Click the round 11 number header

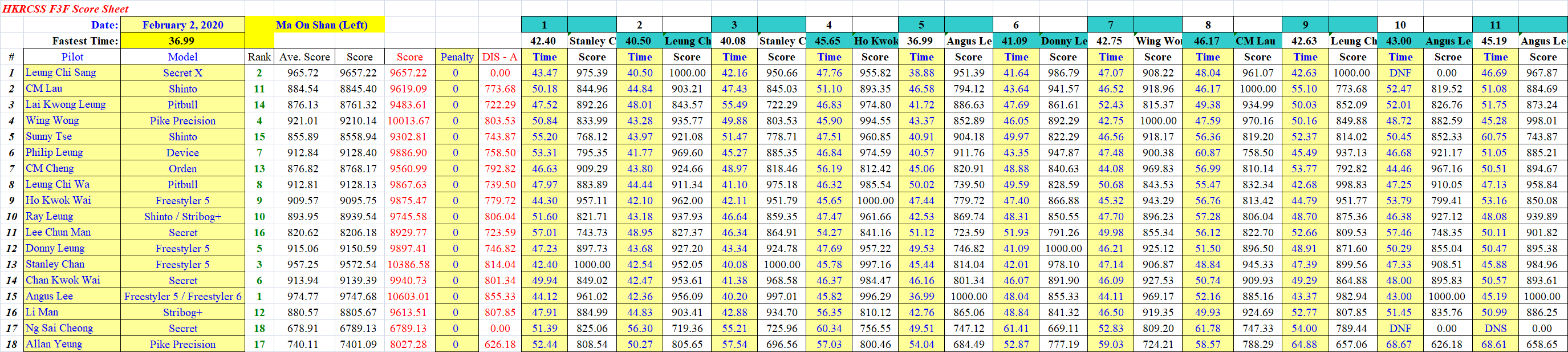tap(1495, 25)
